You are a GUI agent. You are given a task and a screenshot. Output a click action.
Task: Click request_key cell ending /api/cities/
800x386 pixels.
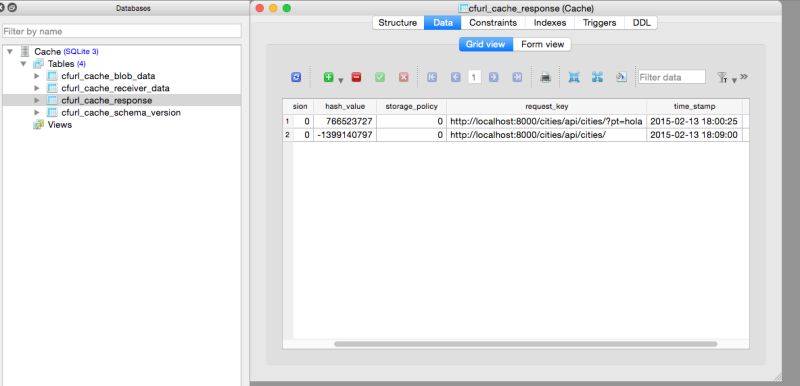click(546, 135)
